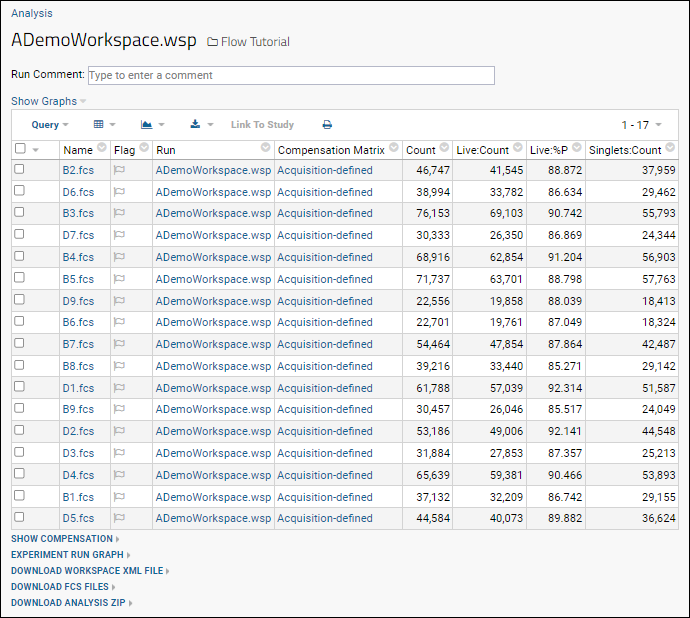Open the Query dropdown menu
Viewport: 690px width, 618px height.
click(50, 125)
